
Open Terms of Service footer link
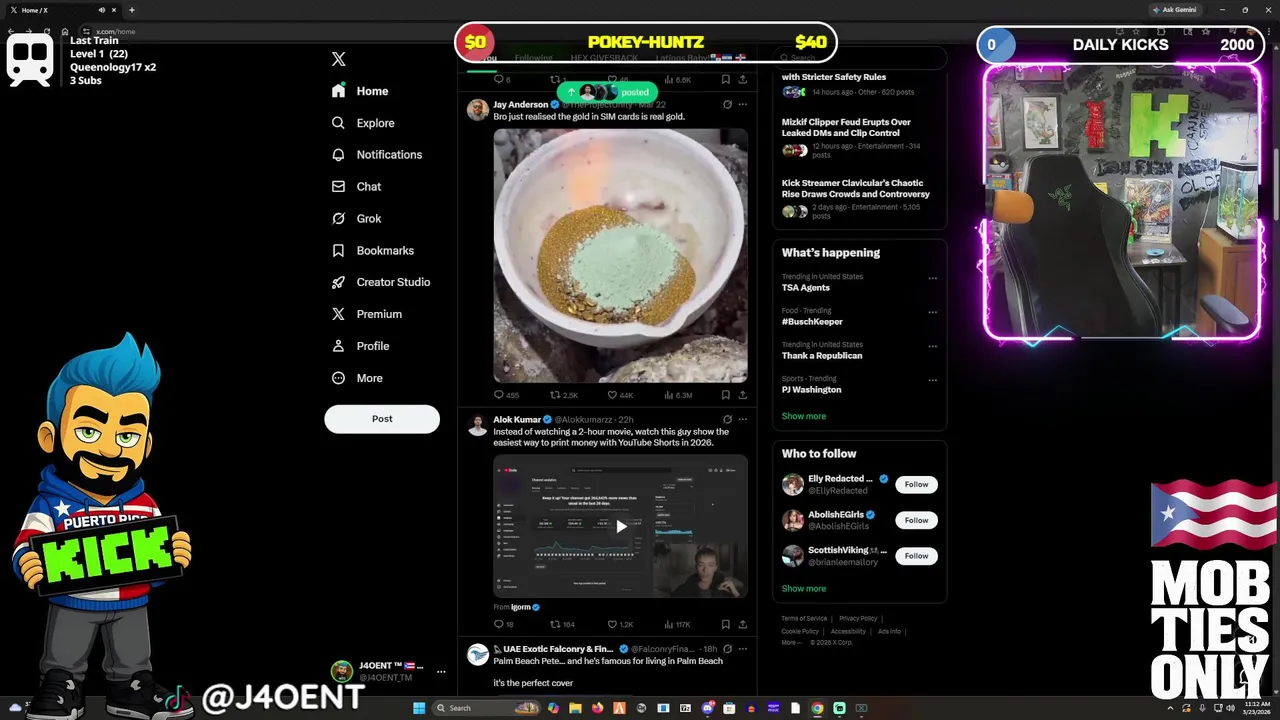pos(804,619)
